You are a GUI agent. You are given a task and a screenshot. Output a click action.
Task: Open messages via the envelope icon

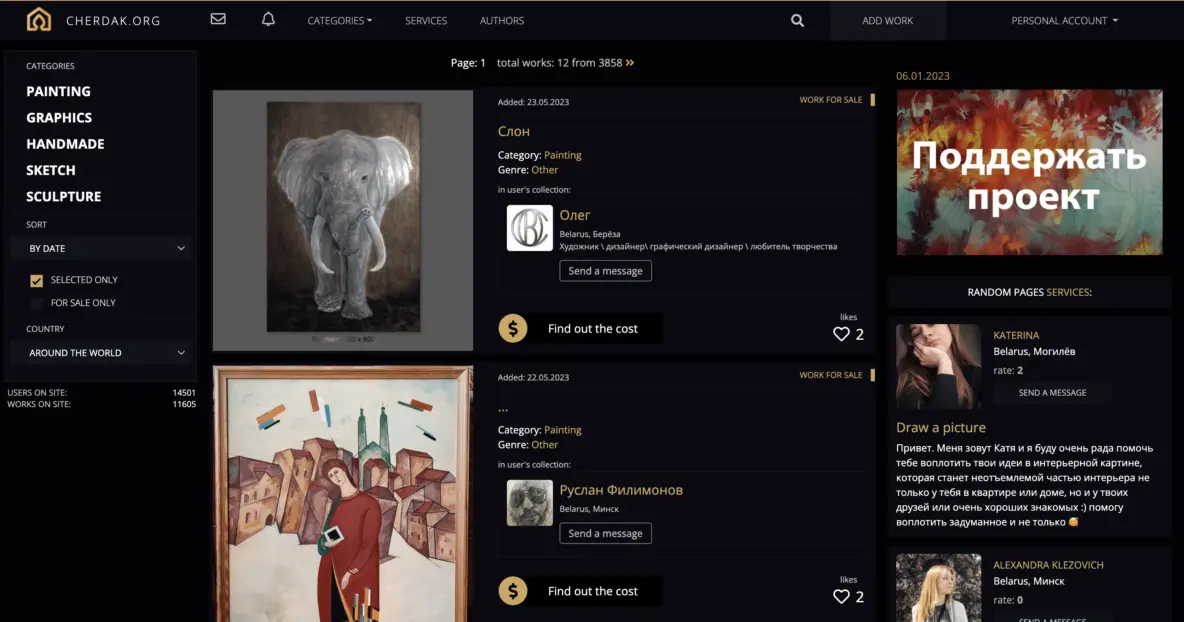[x=218, y=20]
